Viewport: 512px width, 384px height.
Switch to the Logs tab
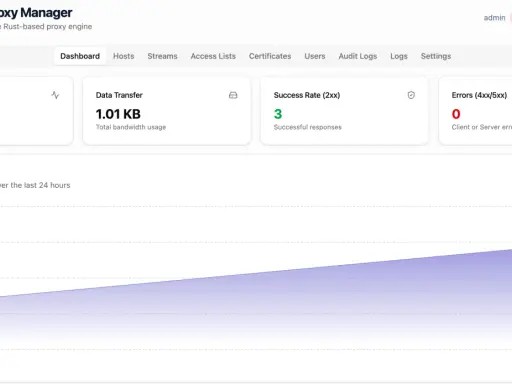(x=399, y=56)
